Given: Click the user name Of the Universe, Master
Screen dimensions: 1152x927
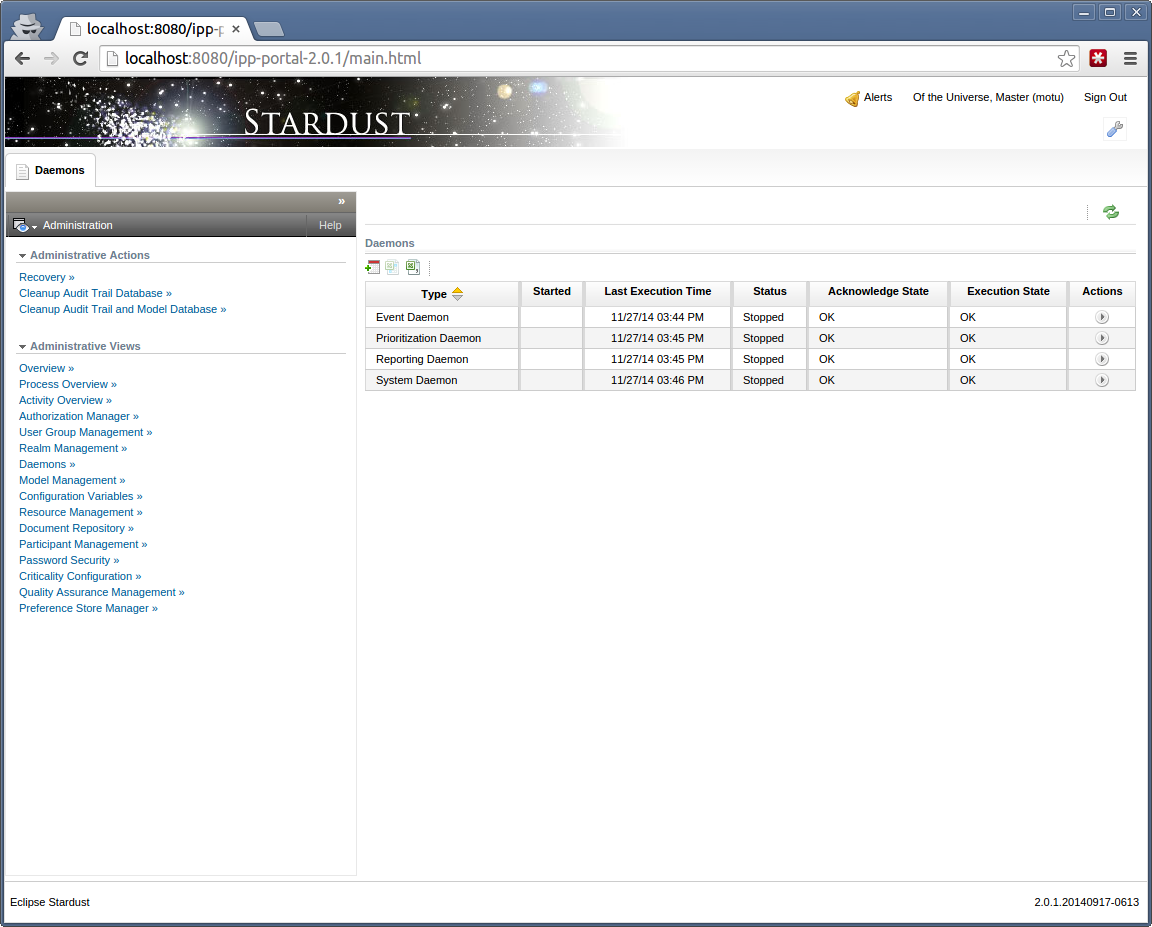Looking at the screenshot, I should 988,98.
